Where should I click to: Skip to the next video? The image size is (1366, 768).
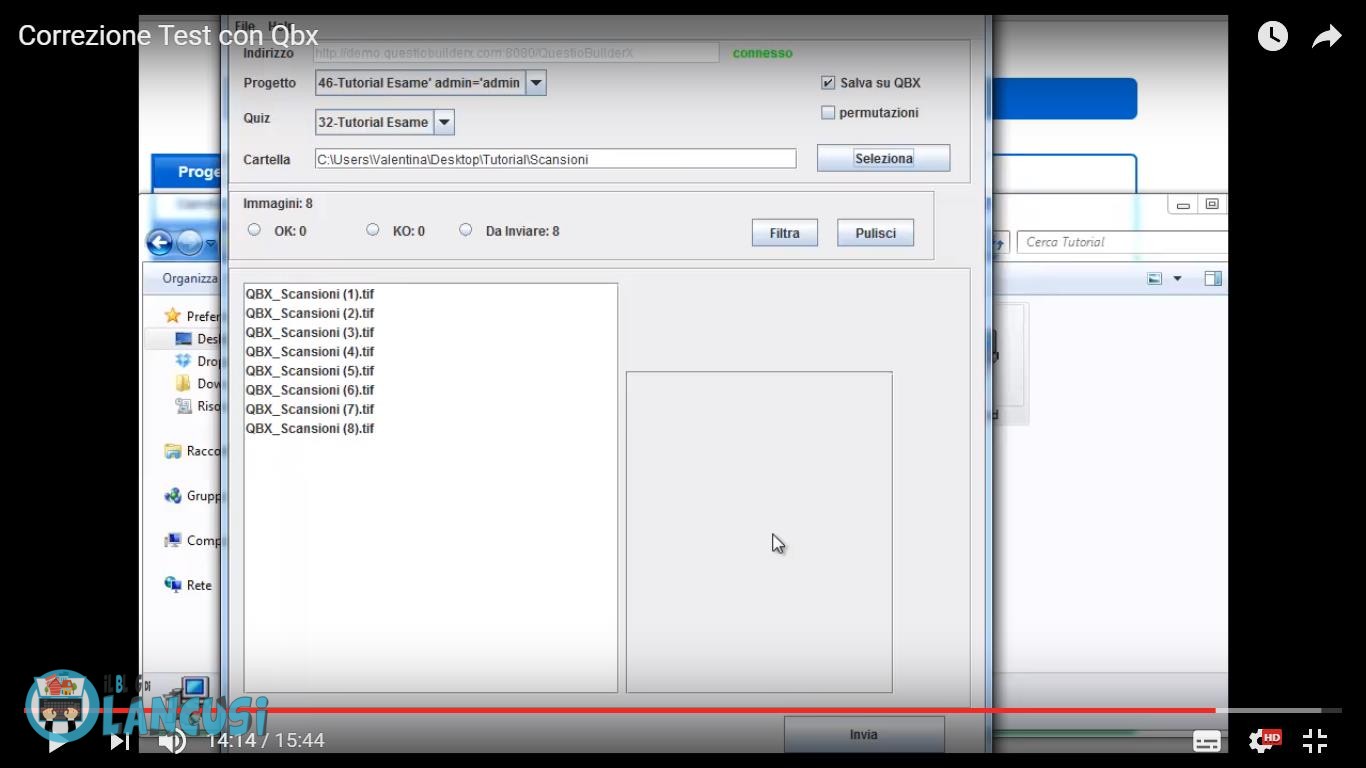point(119,741)
